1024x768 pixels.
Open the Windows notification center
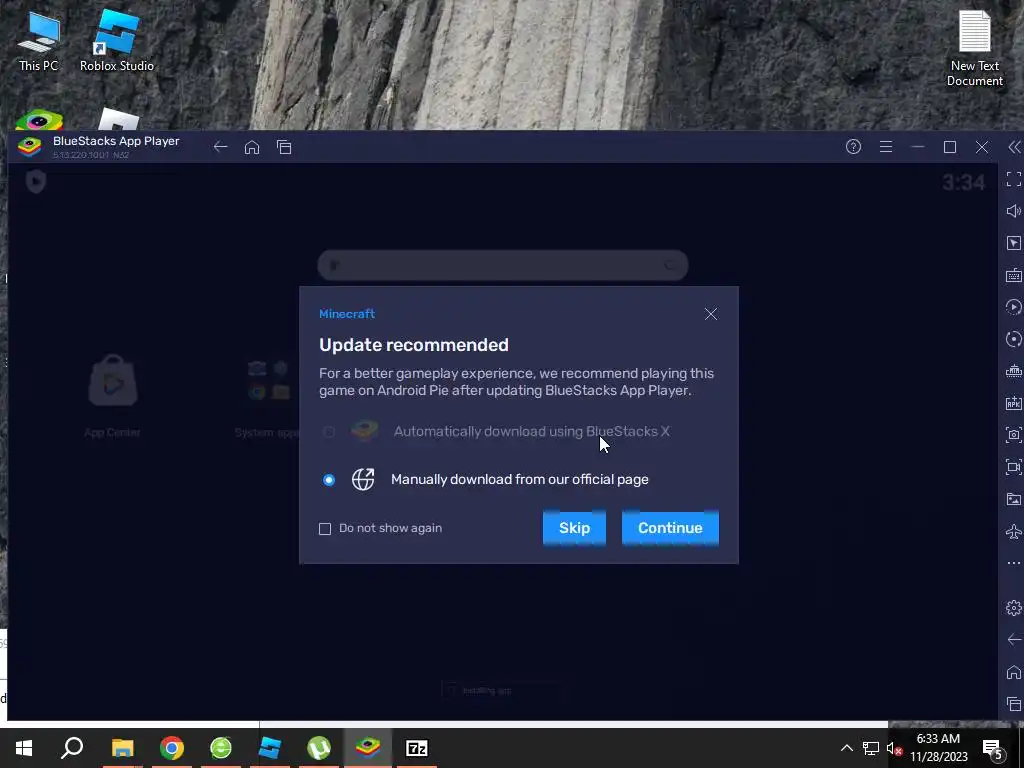coord(992,748)
